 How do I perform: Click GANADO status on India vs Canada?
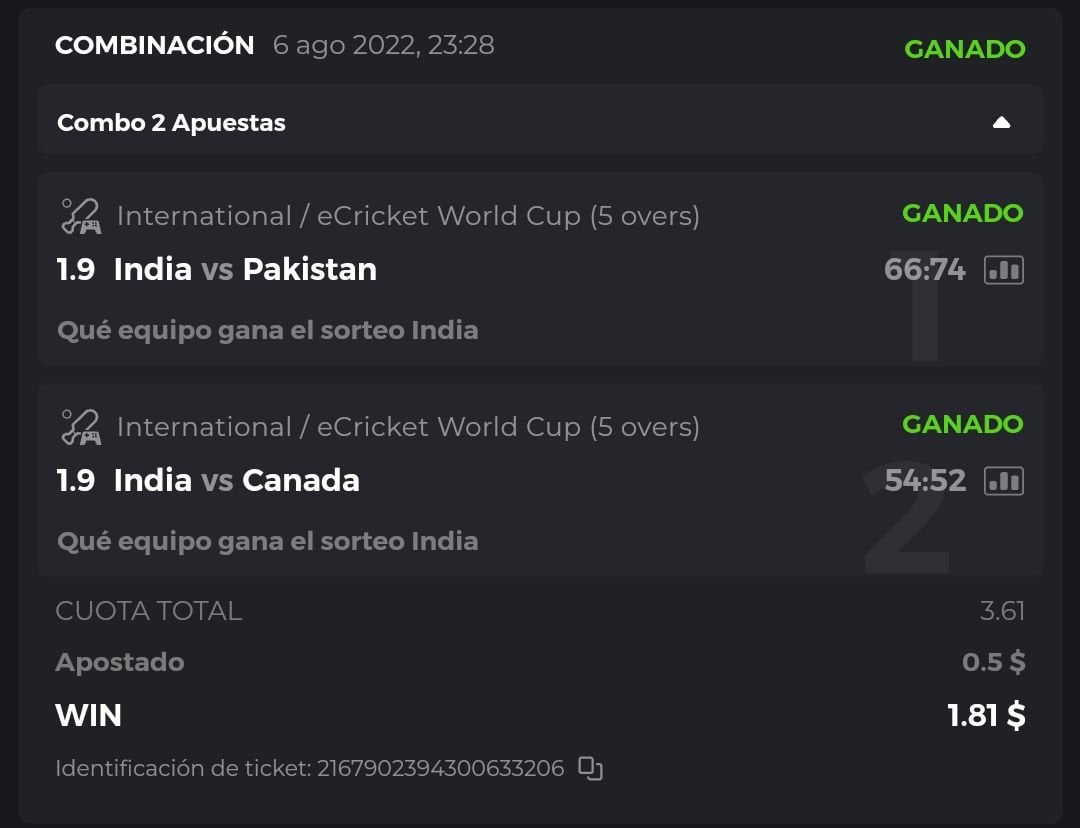[962, 424]
